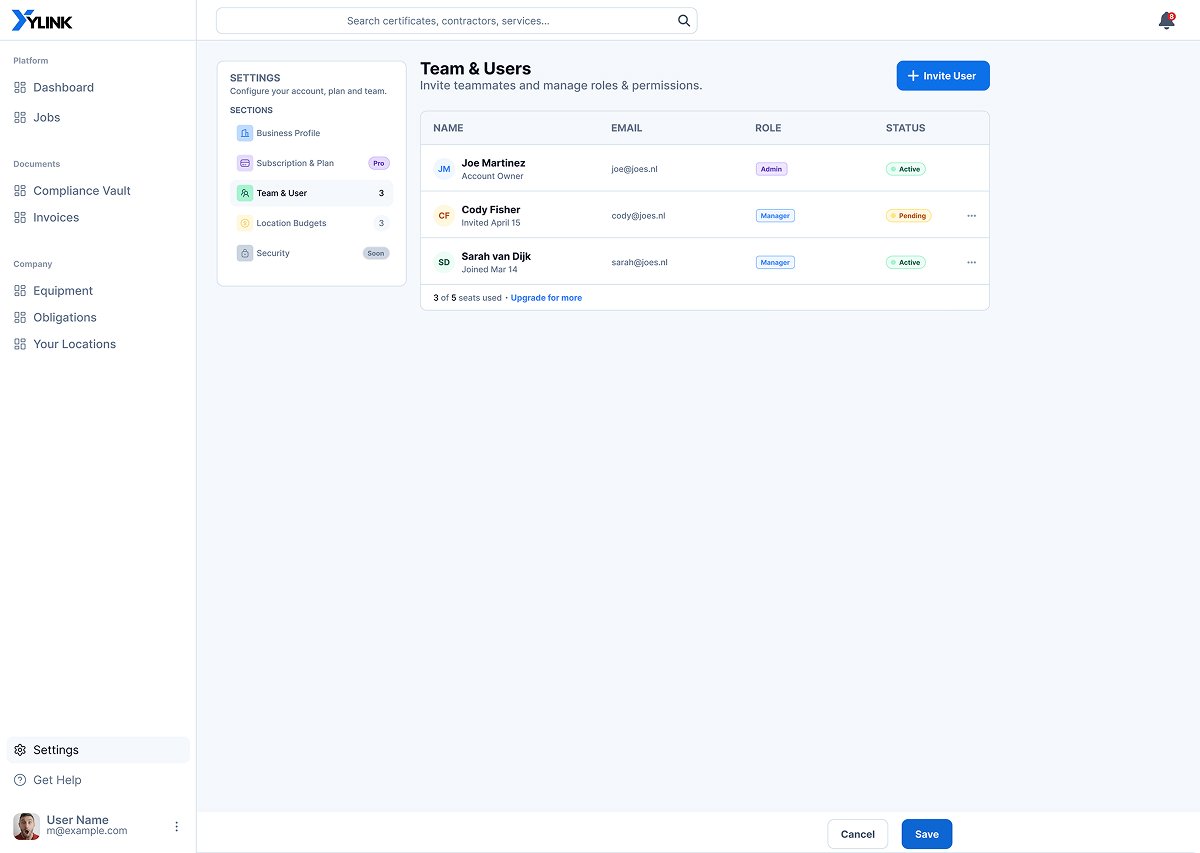Select the Business Profile section
This screenshot has width=1200, height=853.
click(311, 133)
